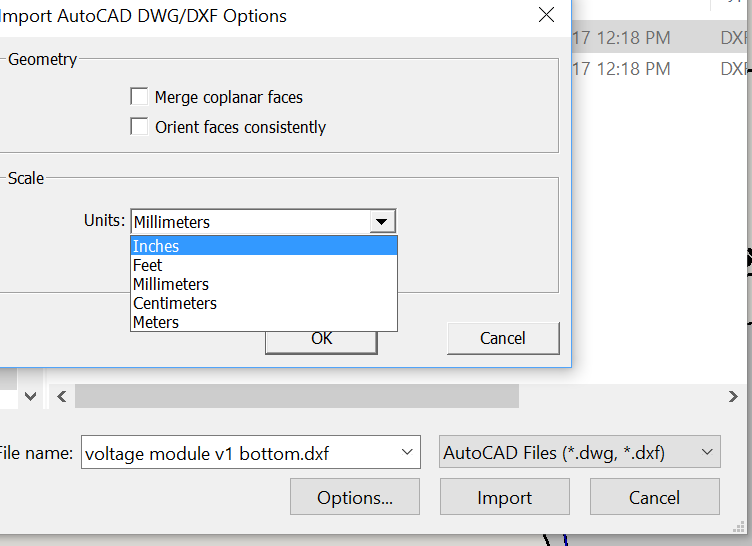The image size is (752, 546).
Task: Open the Units dropdown arrow
Action: 382,222
